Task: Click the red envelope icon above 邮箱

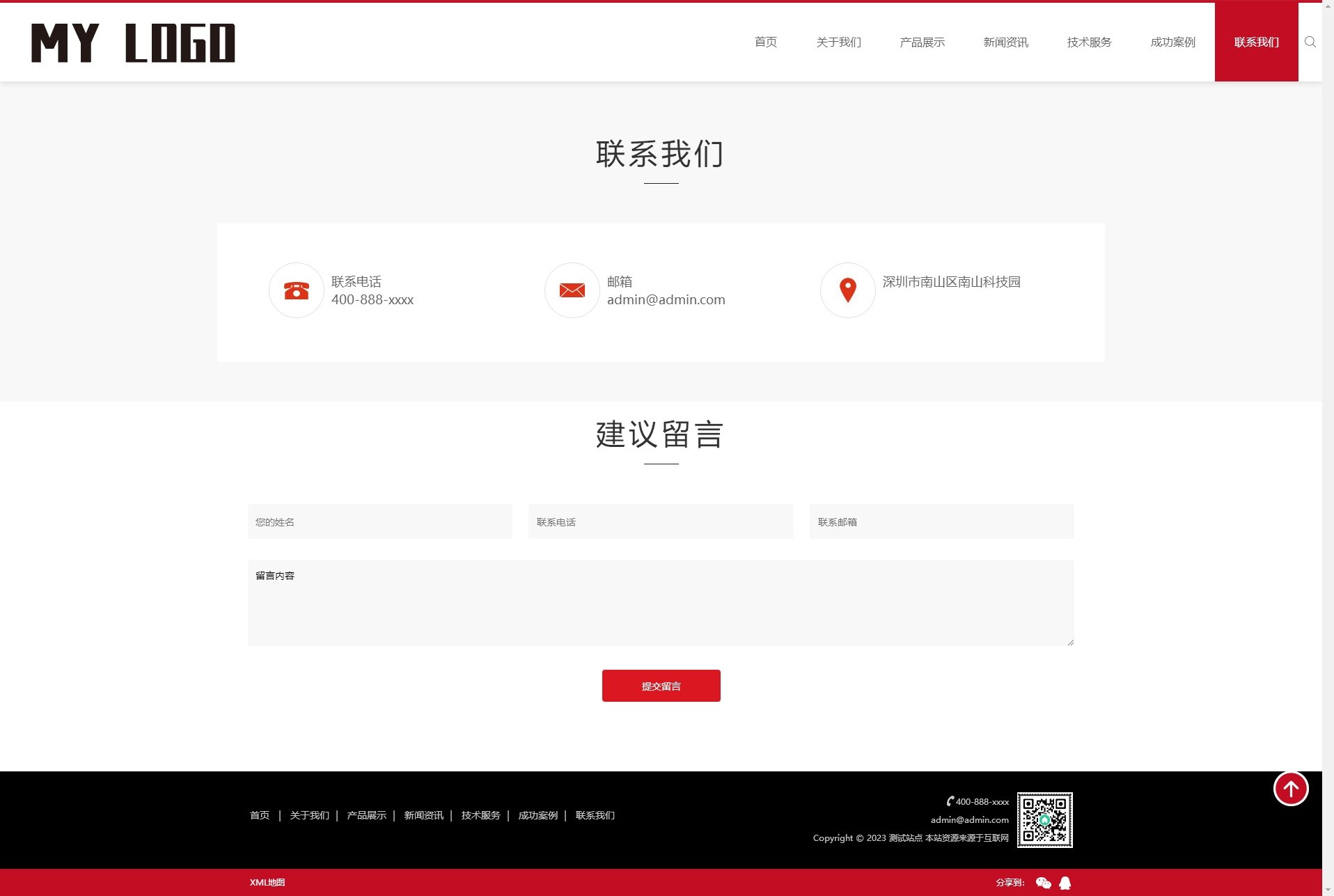Action: click(572, 290)
